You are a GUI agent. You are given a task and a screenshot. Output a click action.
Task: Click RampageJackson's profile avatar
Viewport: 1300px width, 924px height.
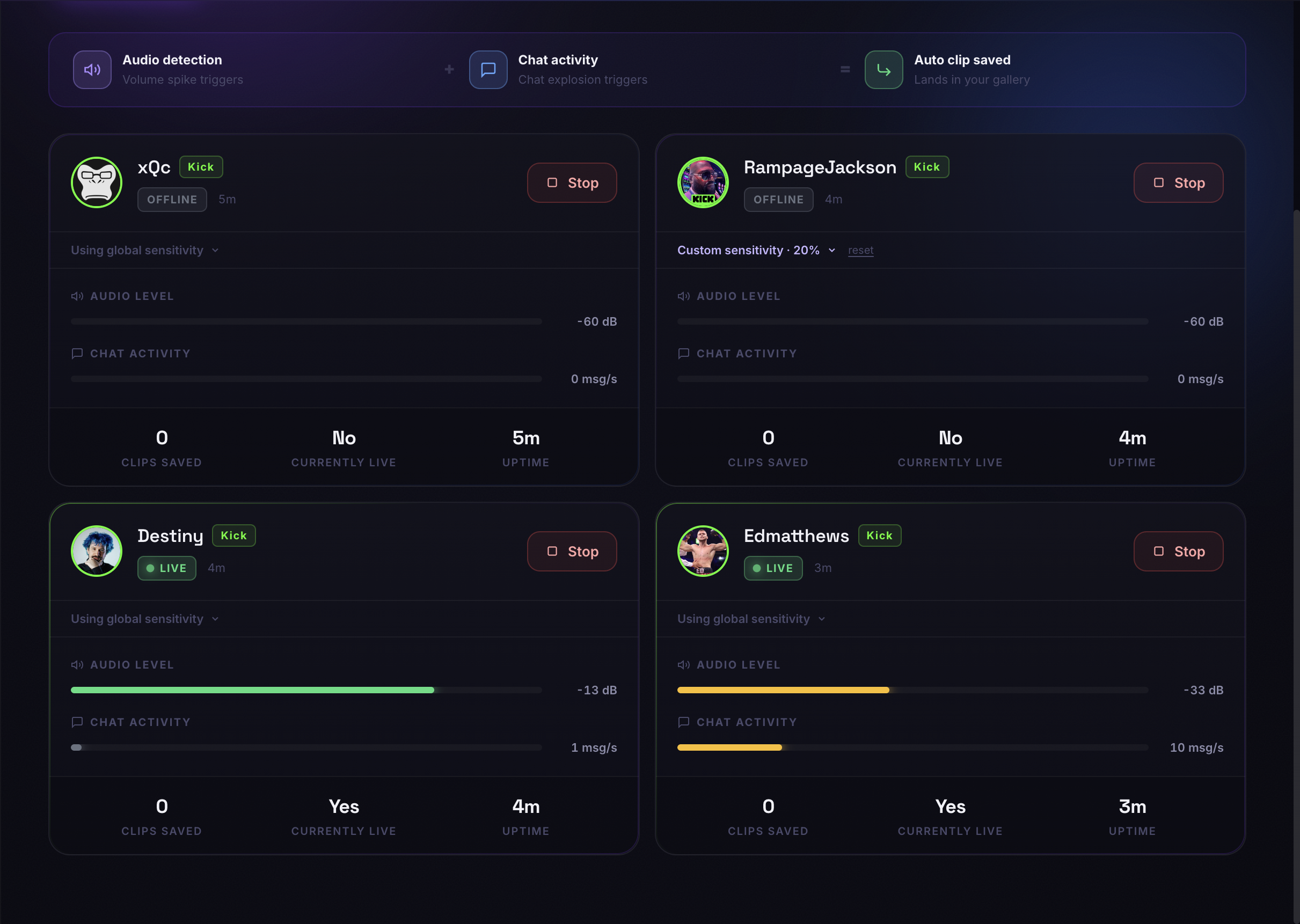coord(703,182)
